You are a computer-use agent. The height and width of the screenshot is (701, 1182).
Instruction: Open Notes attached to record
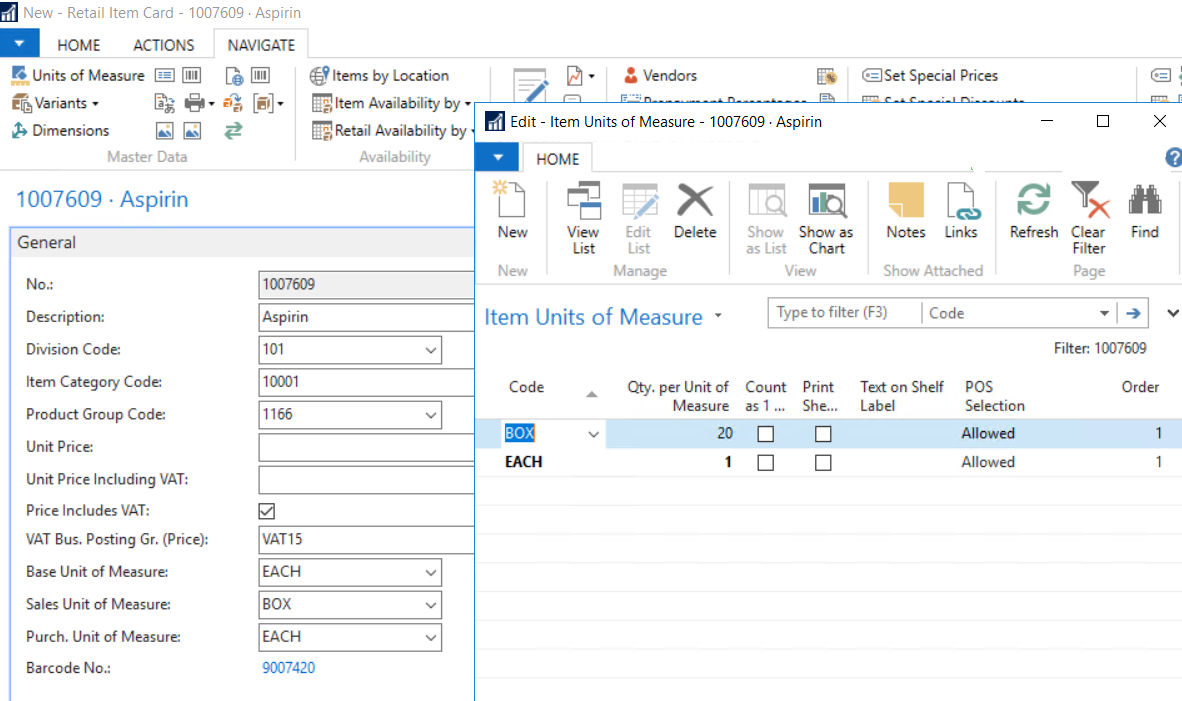tap(905, 210)
